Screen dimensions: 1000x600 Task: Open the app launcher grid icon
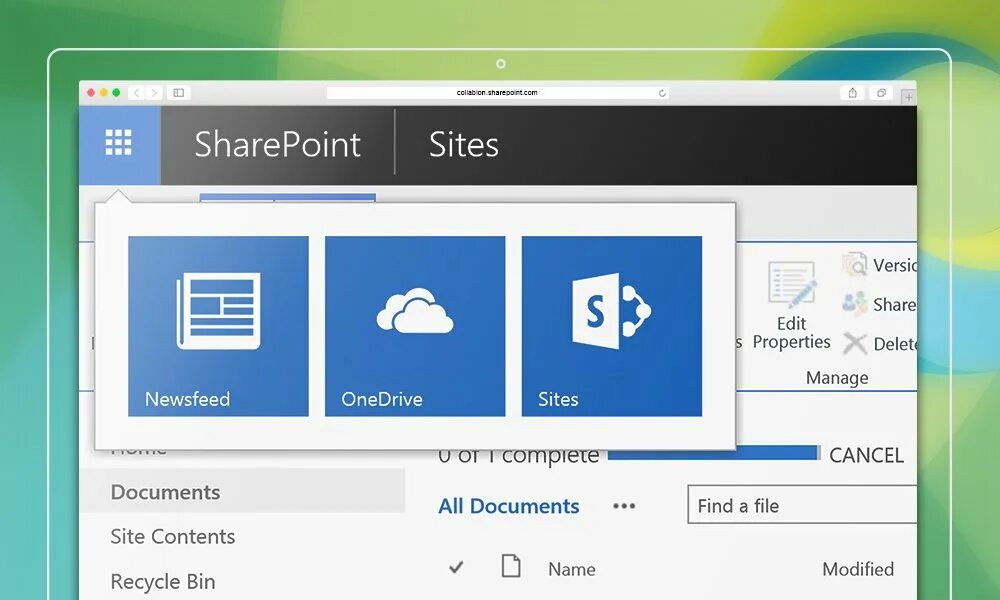point(119,143)
